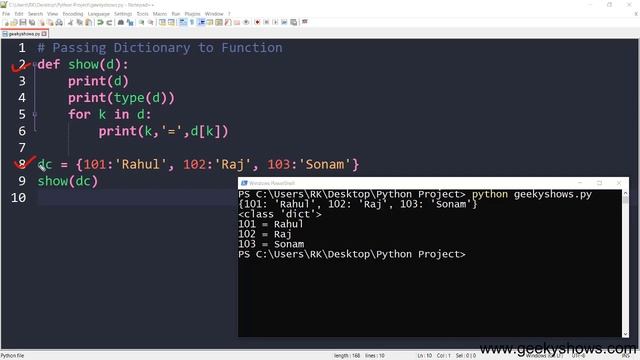Toggle synchronize vertical scrolling

[x=162, y=22]
